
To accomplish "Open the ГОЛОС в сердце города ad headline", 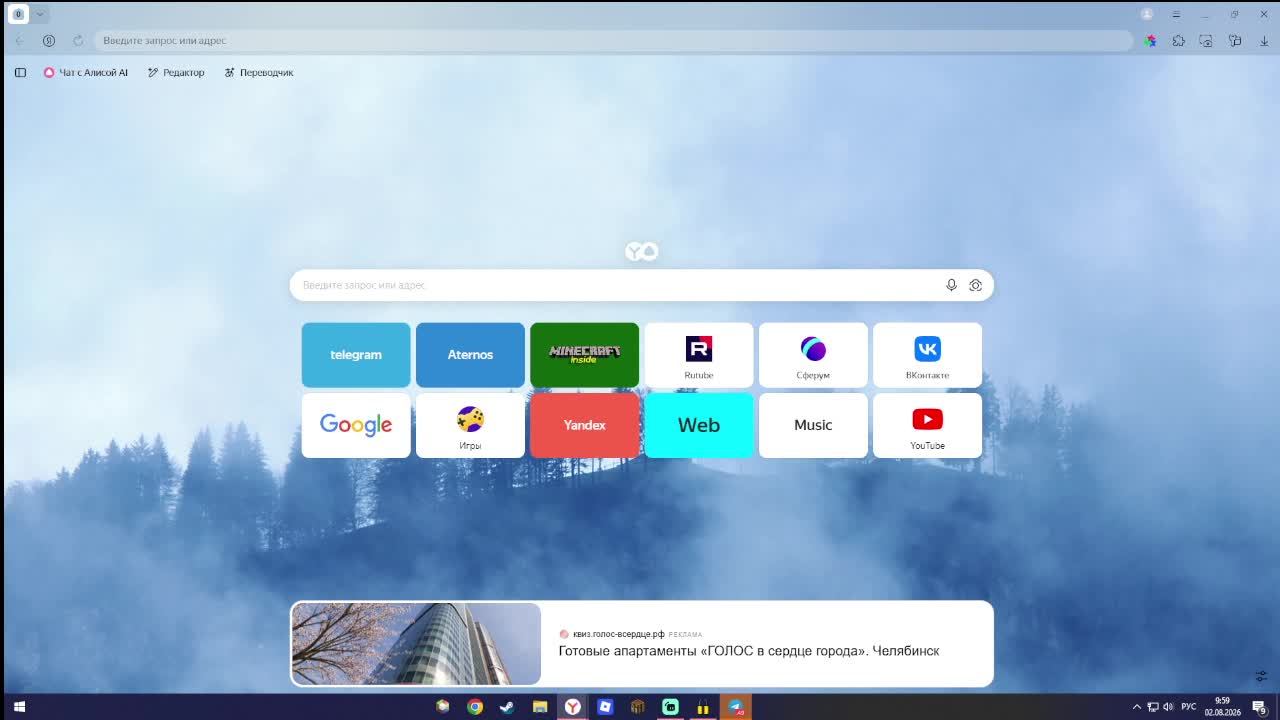I will (749, 651).
